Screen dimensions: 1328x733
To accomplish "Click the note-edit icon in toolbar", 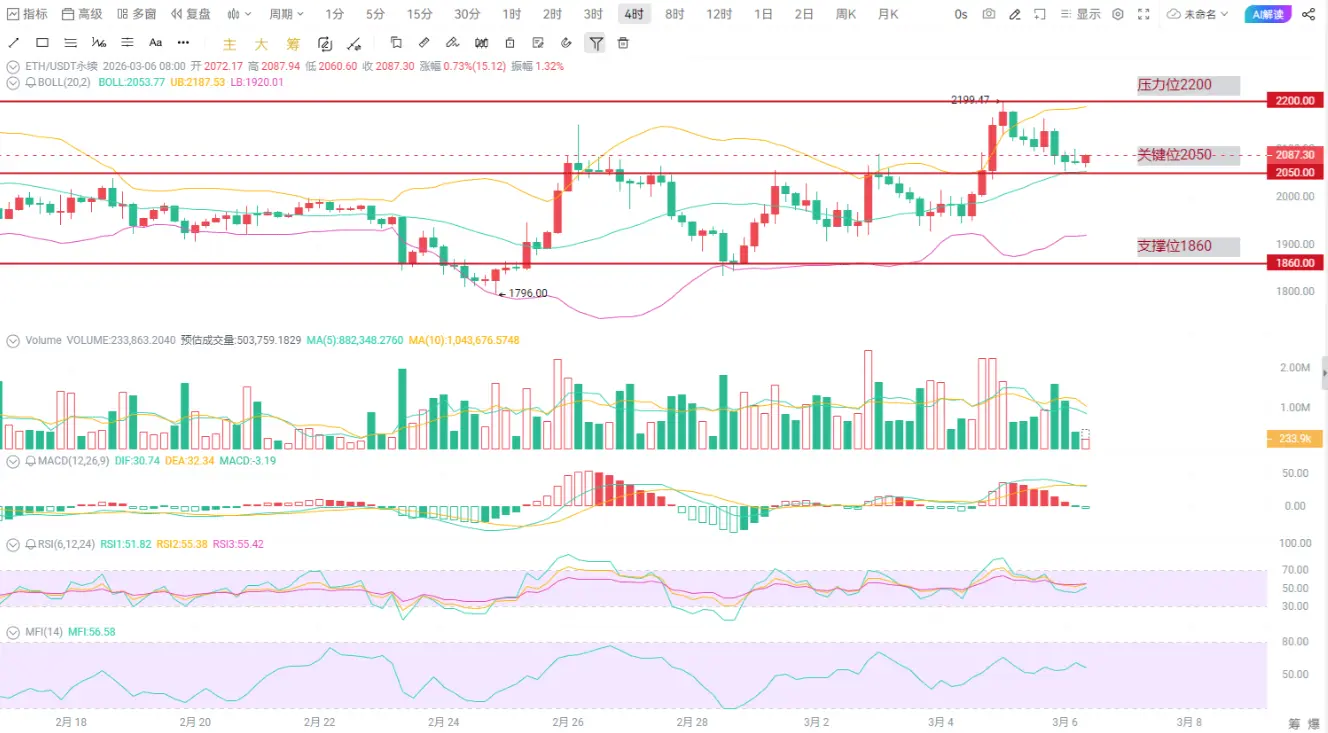I will pos(539,43).
